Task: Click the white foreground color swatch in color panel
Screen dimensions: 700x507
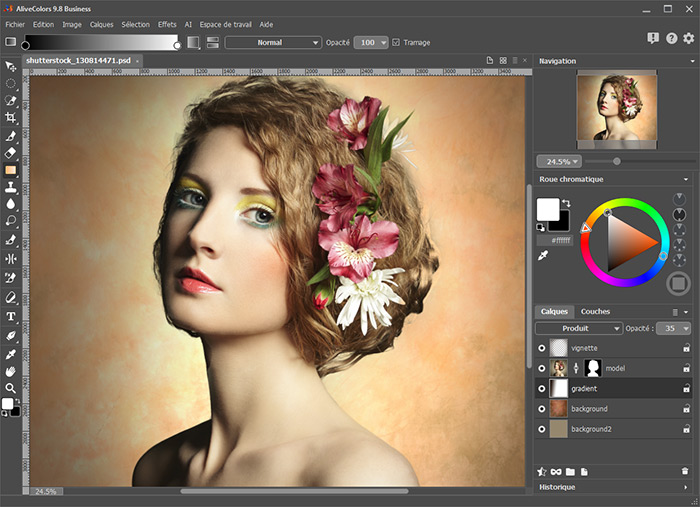Action: pyautogui.click(x=547, y=209)
